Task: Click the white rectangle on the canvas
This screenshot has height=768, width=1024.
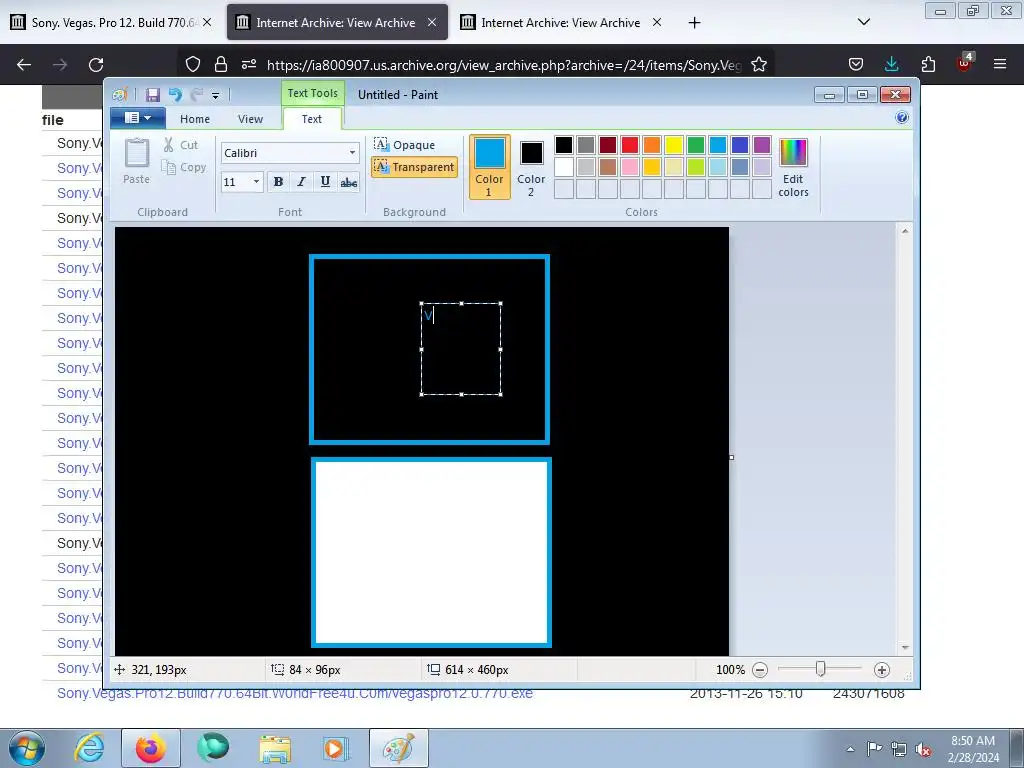Action: (x=431, y=552)
